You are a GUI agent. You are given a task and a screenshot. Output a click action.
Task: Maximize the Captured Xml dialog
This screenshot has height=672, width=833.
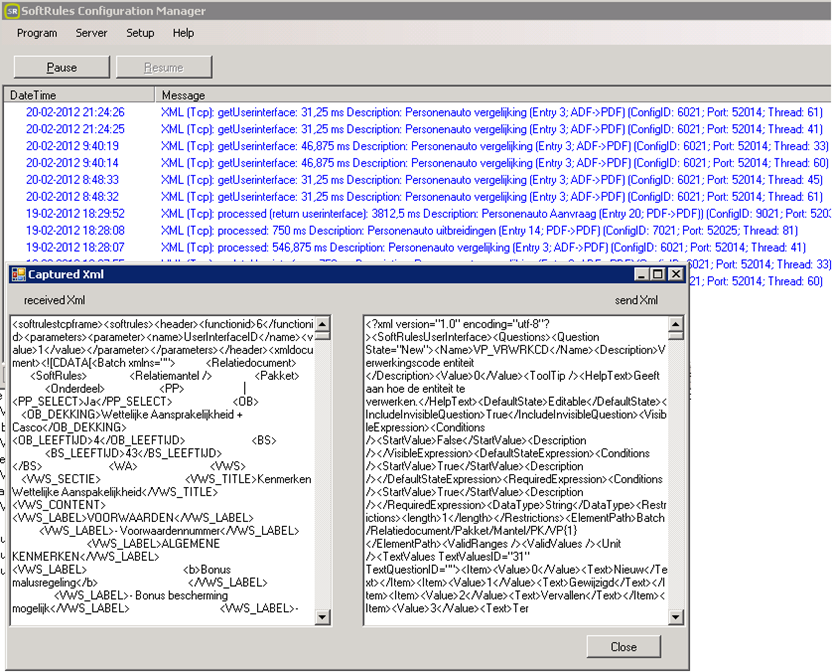click(657, 274)
